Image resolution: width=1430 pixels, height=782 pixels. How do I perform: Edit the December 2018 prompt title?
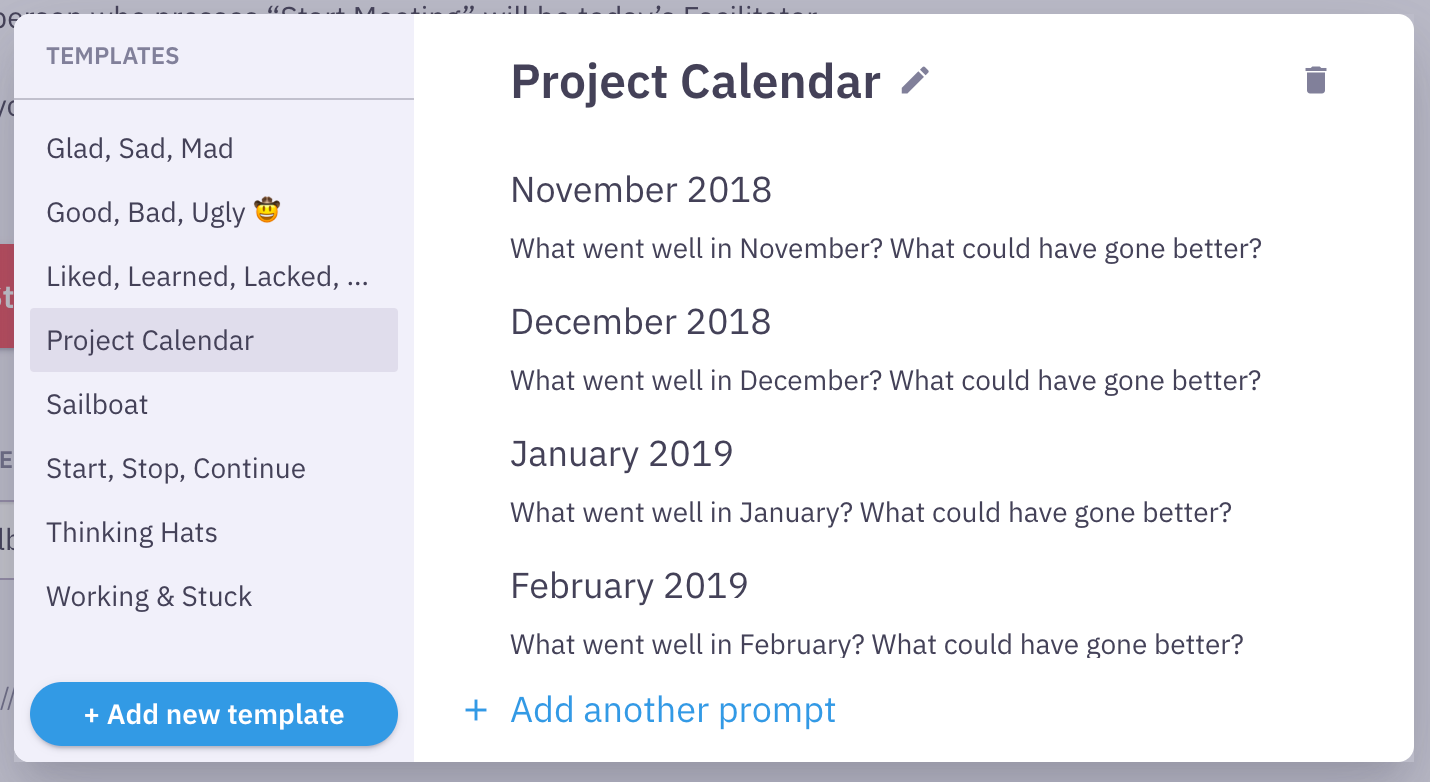tap(641, 322)
